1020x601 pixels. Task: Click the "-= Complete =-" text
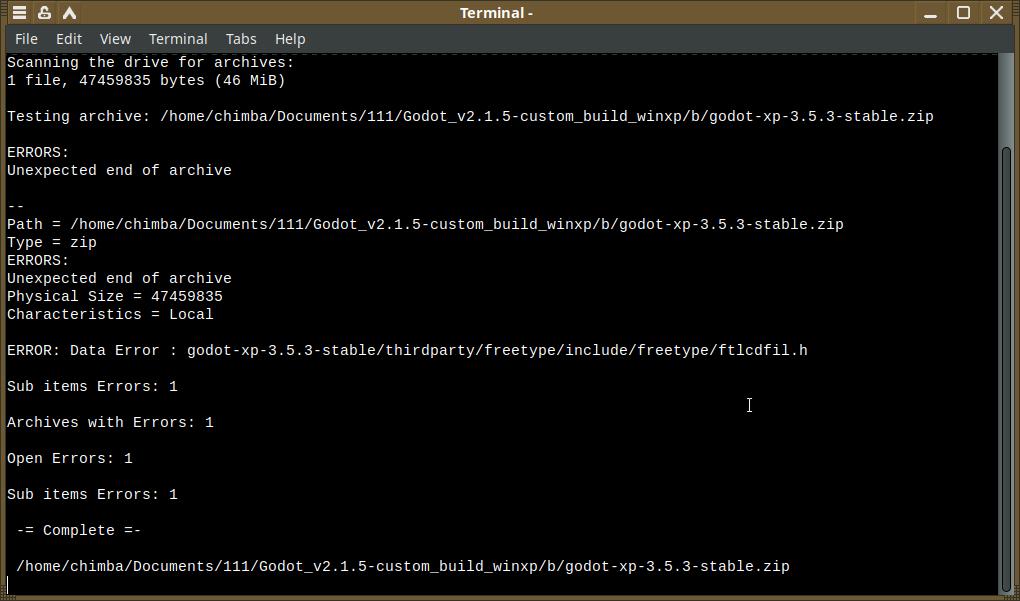(78, 530)
